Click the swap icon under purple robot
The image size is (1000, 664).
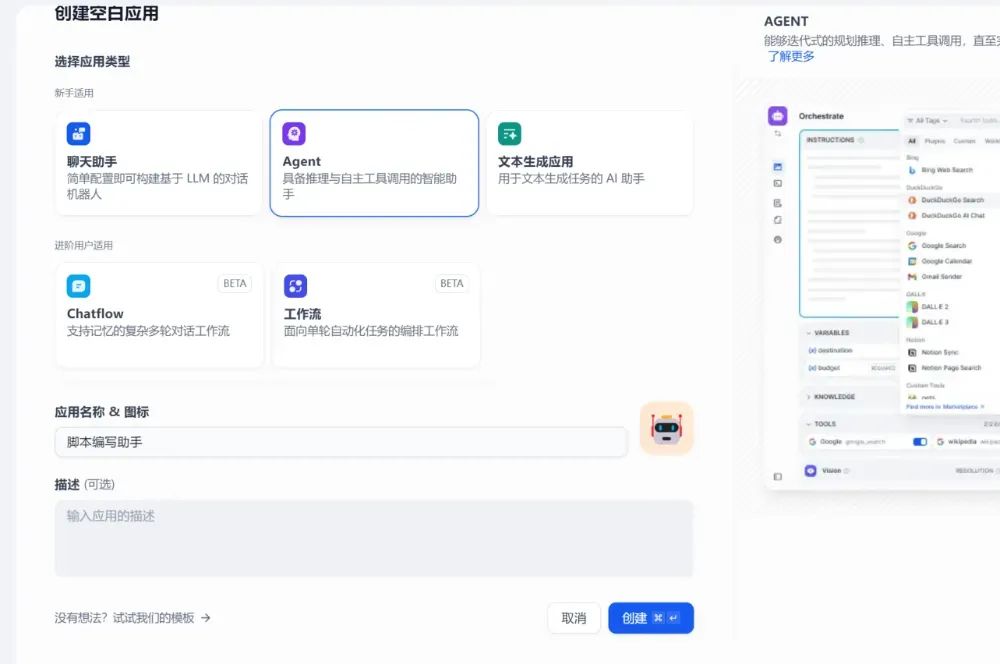(777, 133)
